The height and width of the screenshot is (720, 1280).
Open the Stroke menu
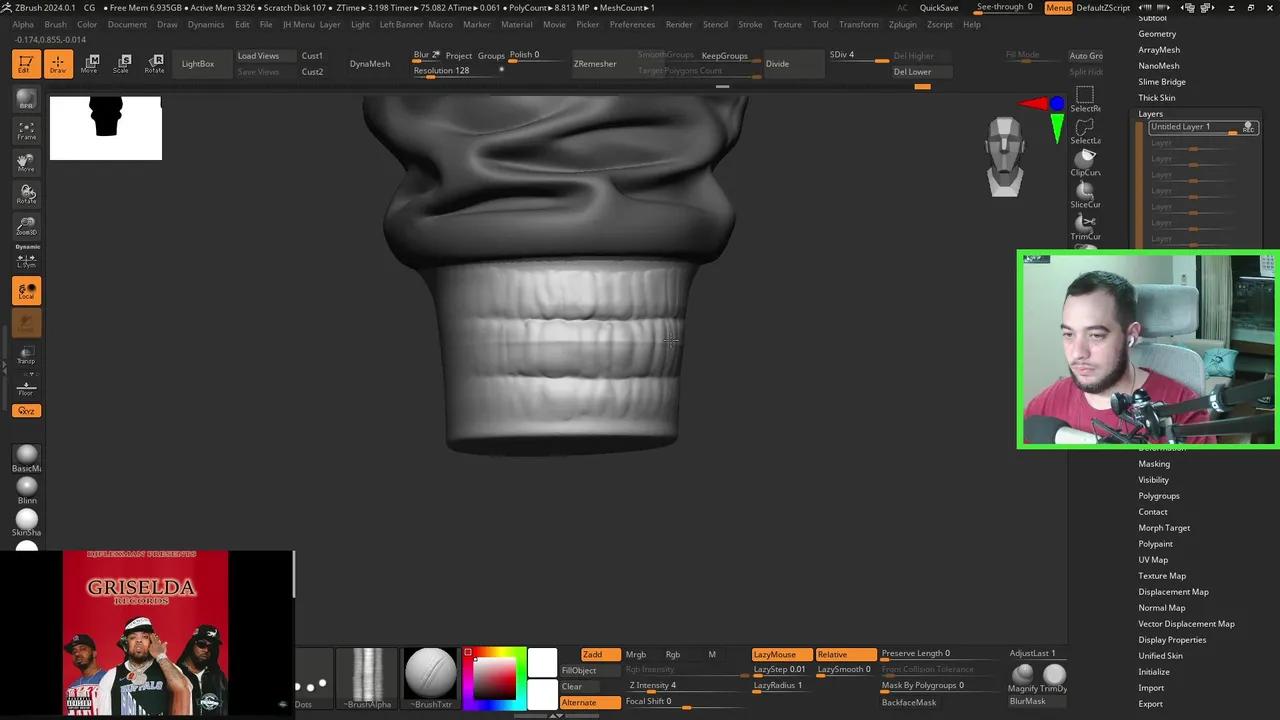(750, 24)
